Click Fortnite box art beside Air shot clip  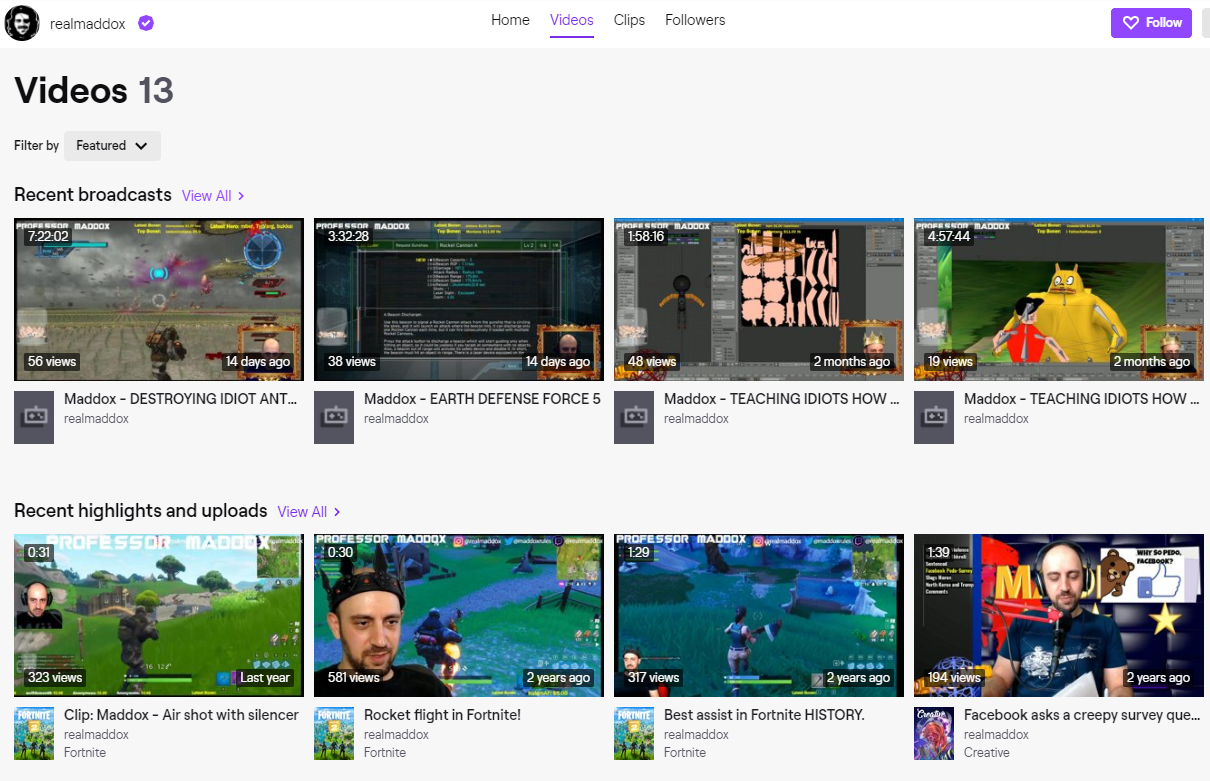pos(34,734)
